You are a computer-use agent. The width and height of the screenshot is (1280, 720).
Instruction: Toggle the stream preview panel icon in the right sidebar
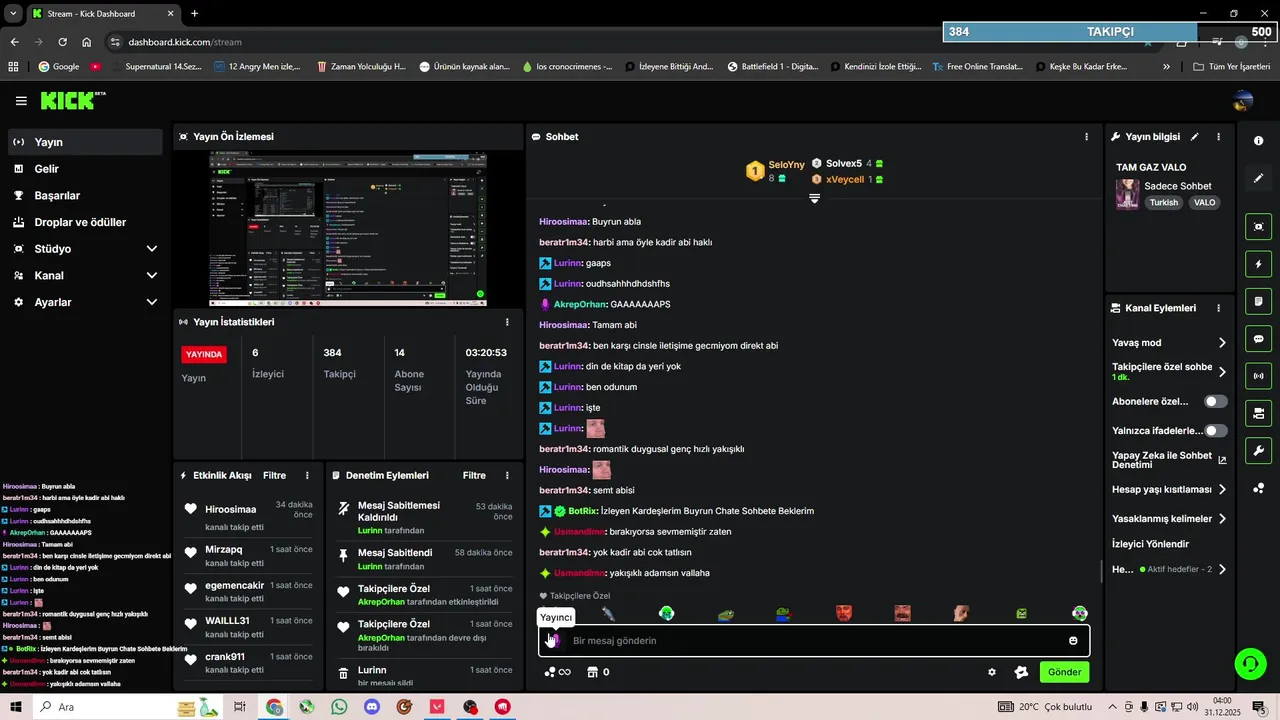pyautogui.click(x=1258, y=227)
